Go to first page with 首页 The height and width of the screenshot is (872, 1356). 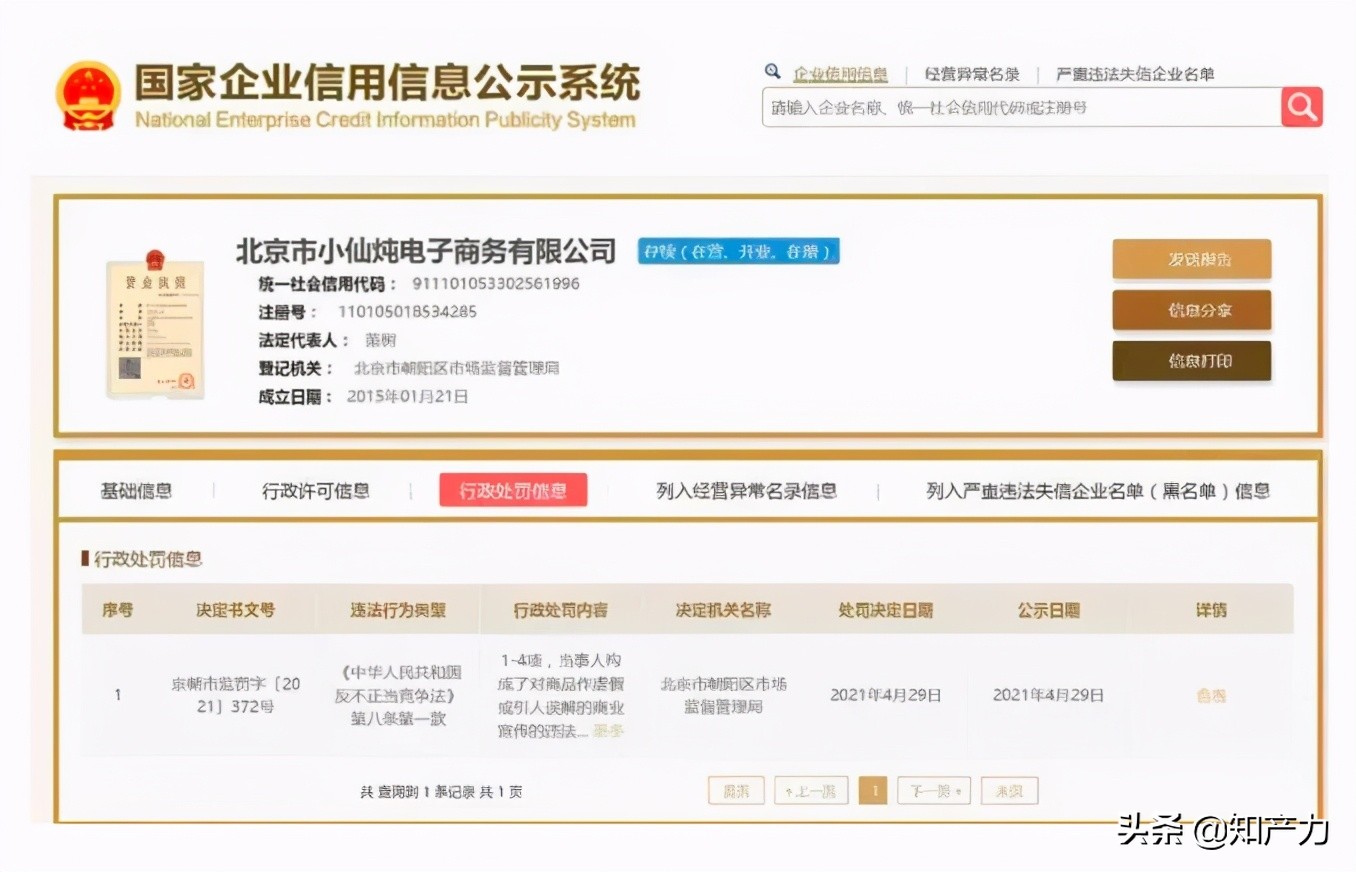tap(736, 791)
